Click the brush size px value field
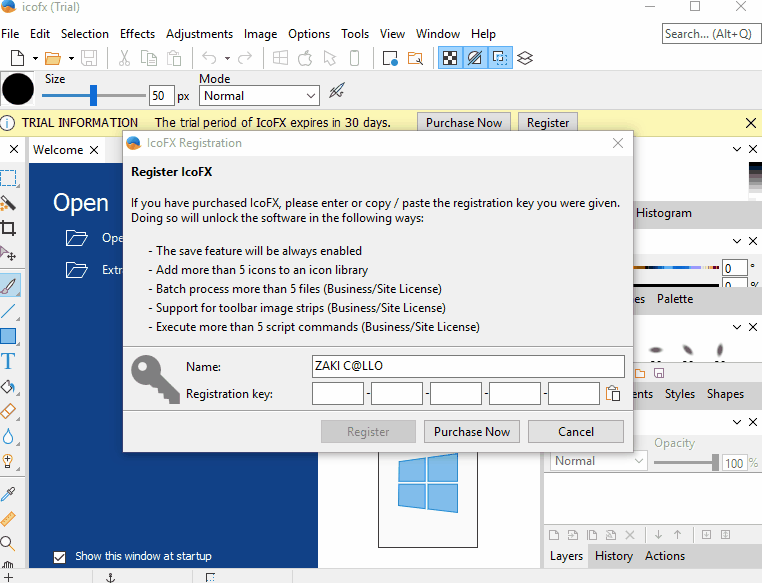Image resolution: width=762 pixels, height=583 pixels. tap(161, 96)
